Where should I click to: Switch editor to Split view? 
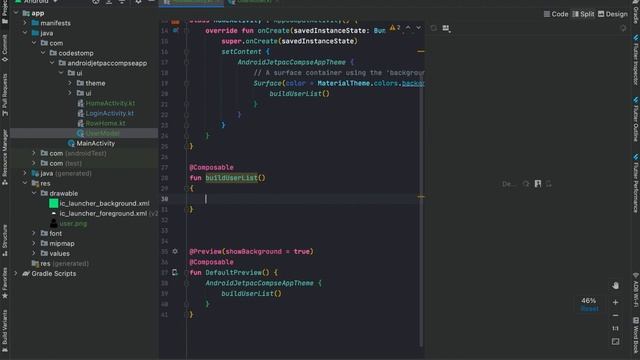click(583, 14)
